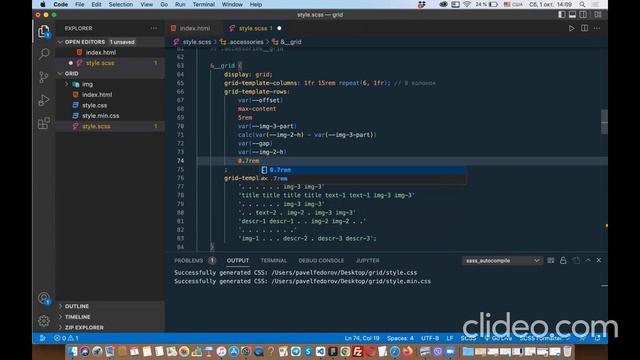The height and width of the screenshot is (360, 640).
Task: Click LF end of line setting
Action: pos(449,338)
